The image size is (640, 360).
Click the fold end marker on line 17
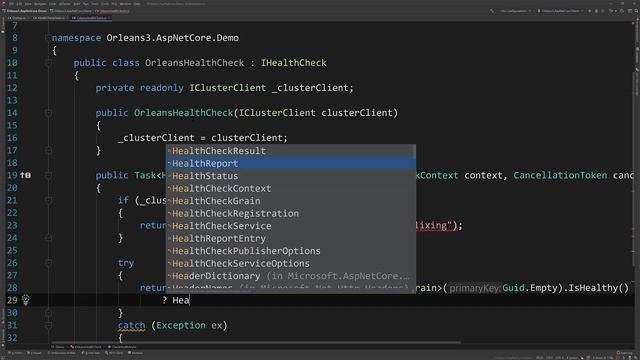[48, 151]
